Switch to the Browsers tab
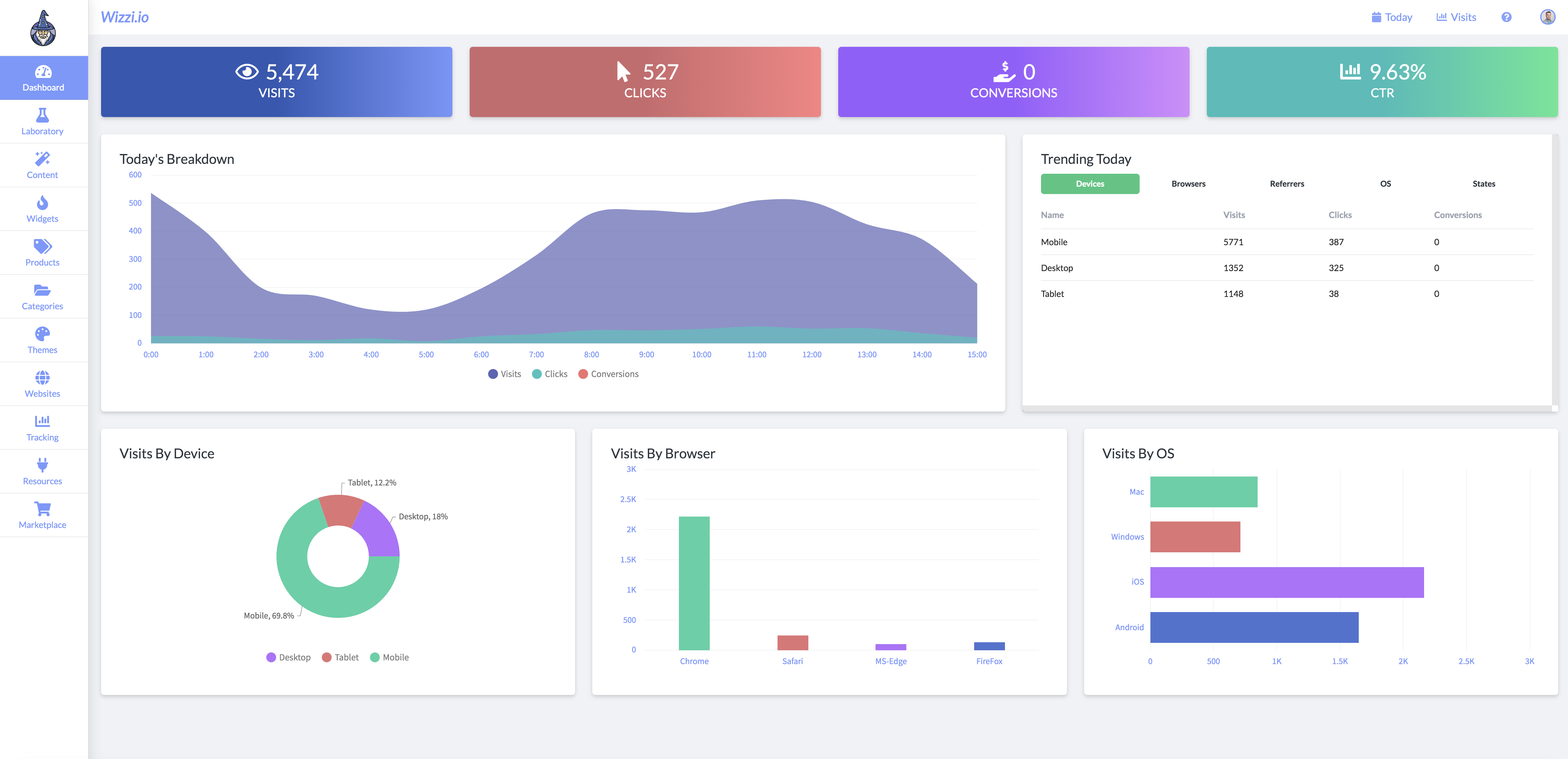This screenshot has height=759, width=1568. pyautogui.click(x=1188, y=184)
